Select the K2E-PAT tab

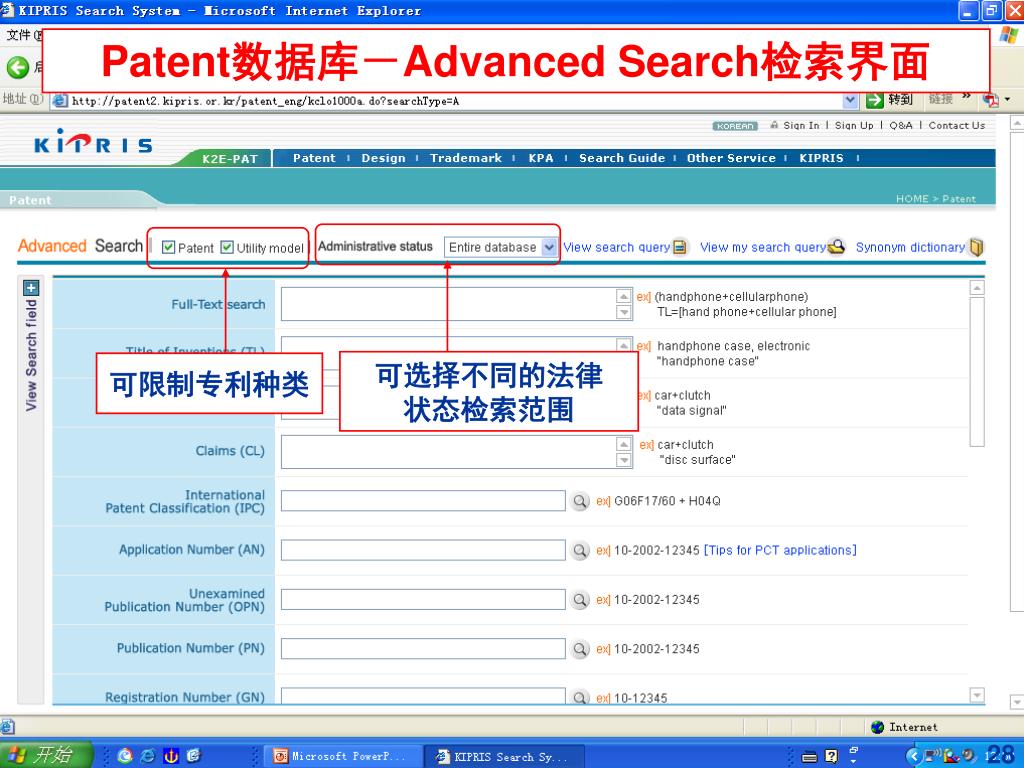coord(229,159)
